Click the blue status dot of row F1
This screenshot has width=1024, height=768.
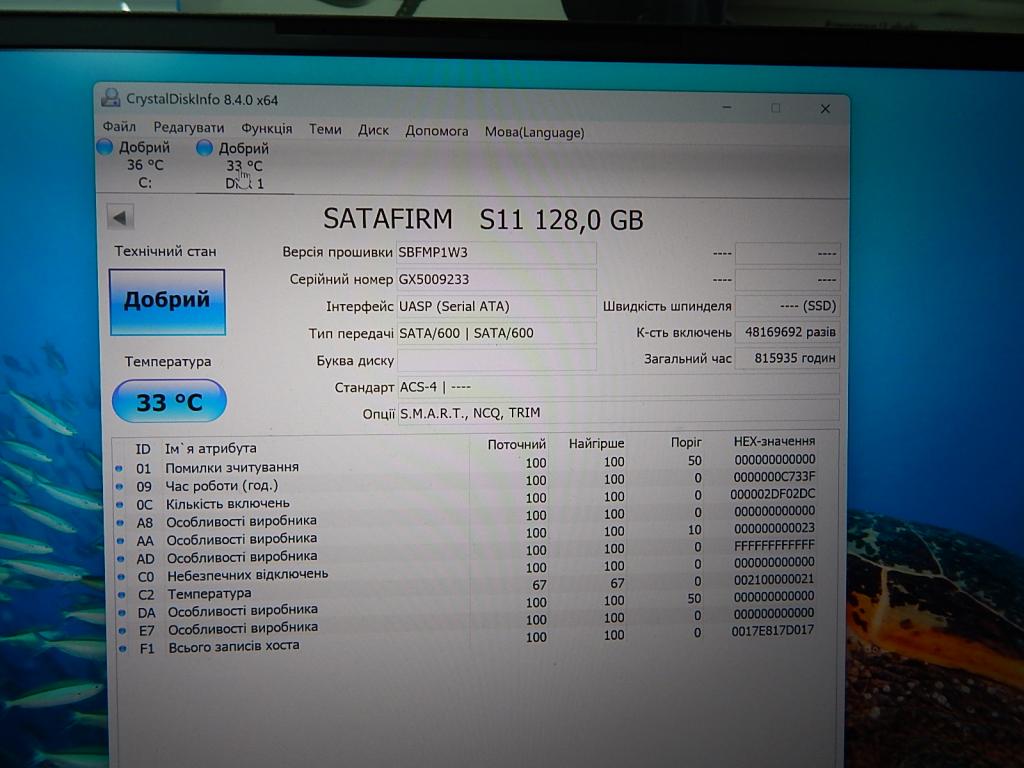coord(122,649)
